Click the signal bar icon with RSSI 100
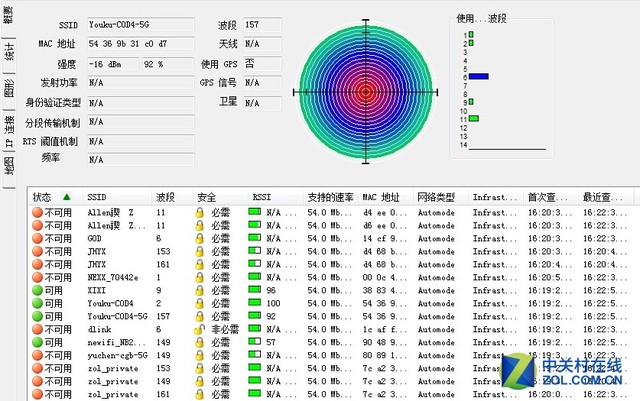The image size is (640, 401). coord(255,303)
